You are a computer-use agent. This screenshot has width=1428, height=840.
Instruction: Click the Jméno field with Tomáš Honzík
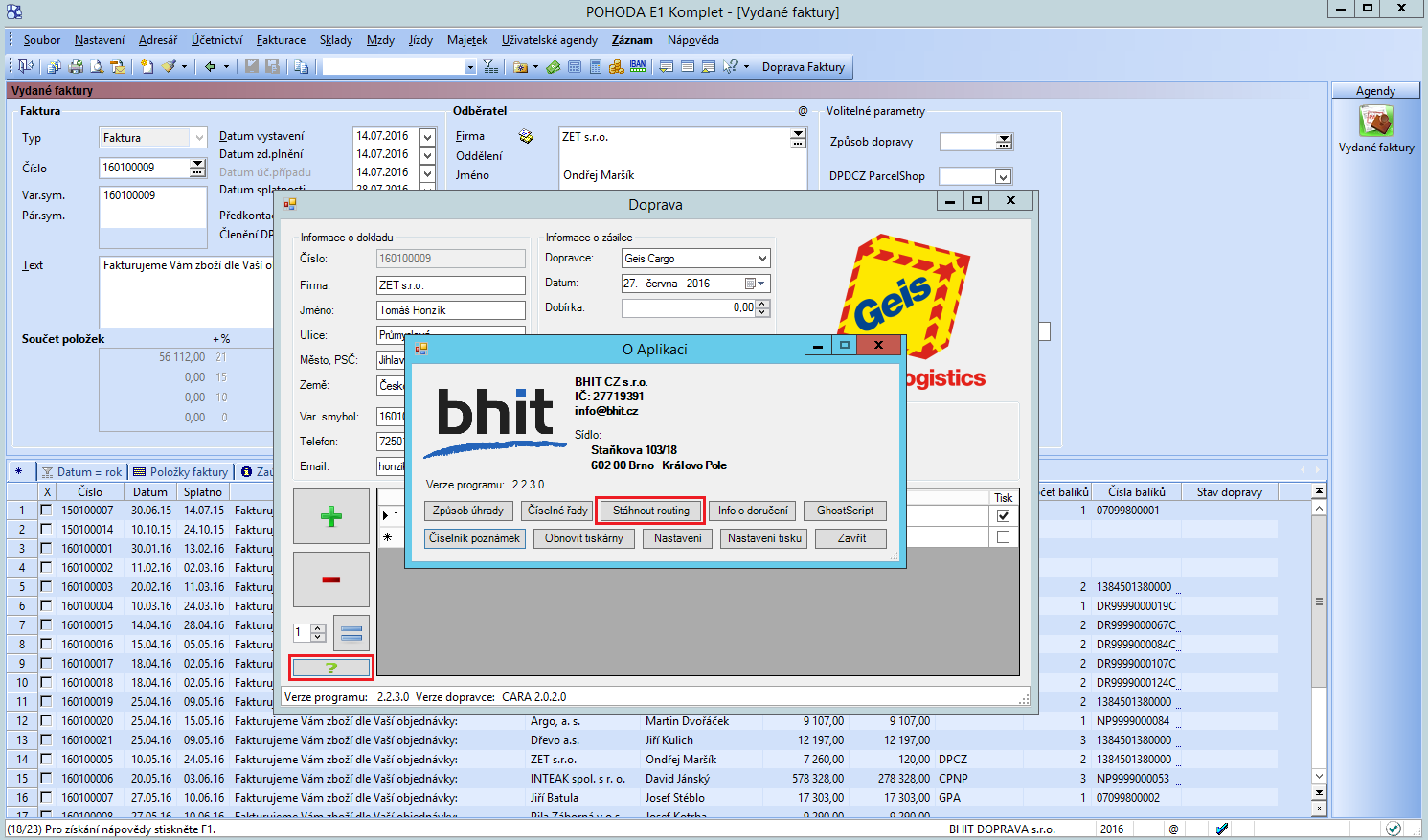[451, 310]
